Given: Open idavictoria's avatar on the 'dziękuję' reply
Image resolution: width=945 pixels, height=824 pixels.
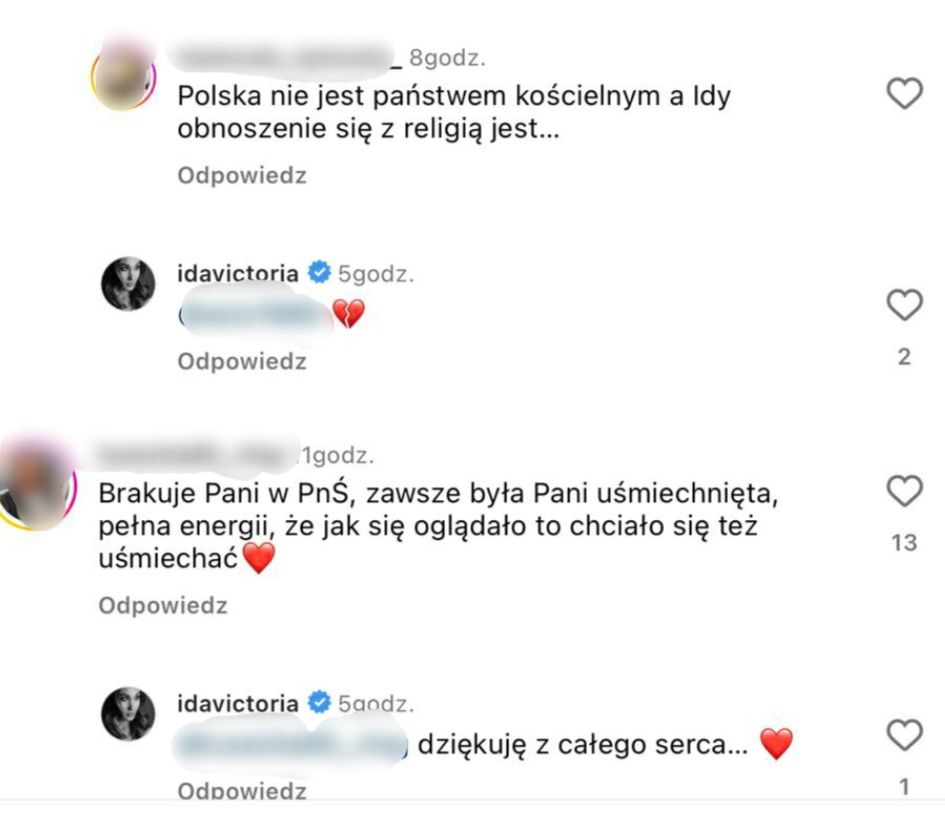Looking at the screenshot, I should coord(128,714).
